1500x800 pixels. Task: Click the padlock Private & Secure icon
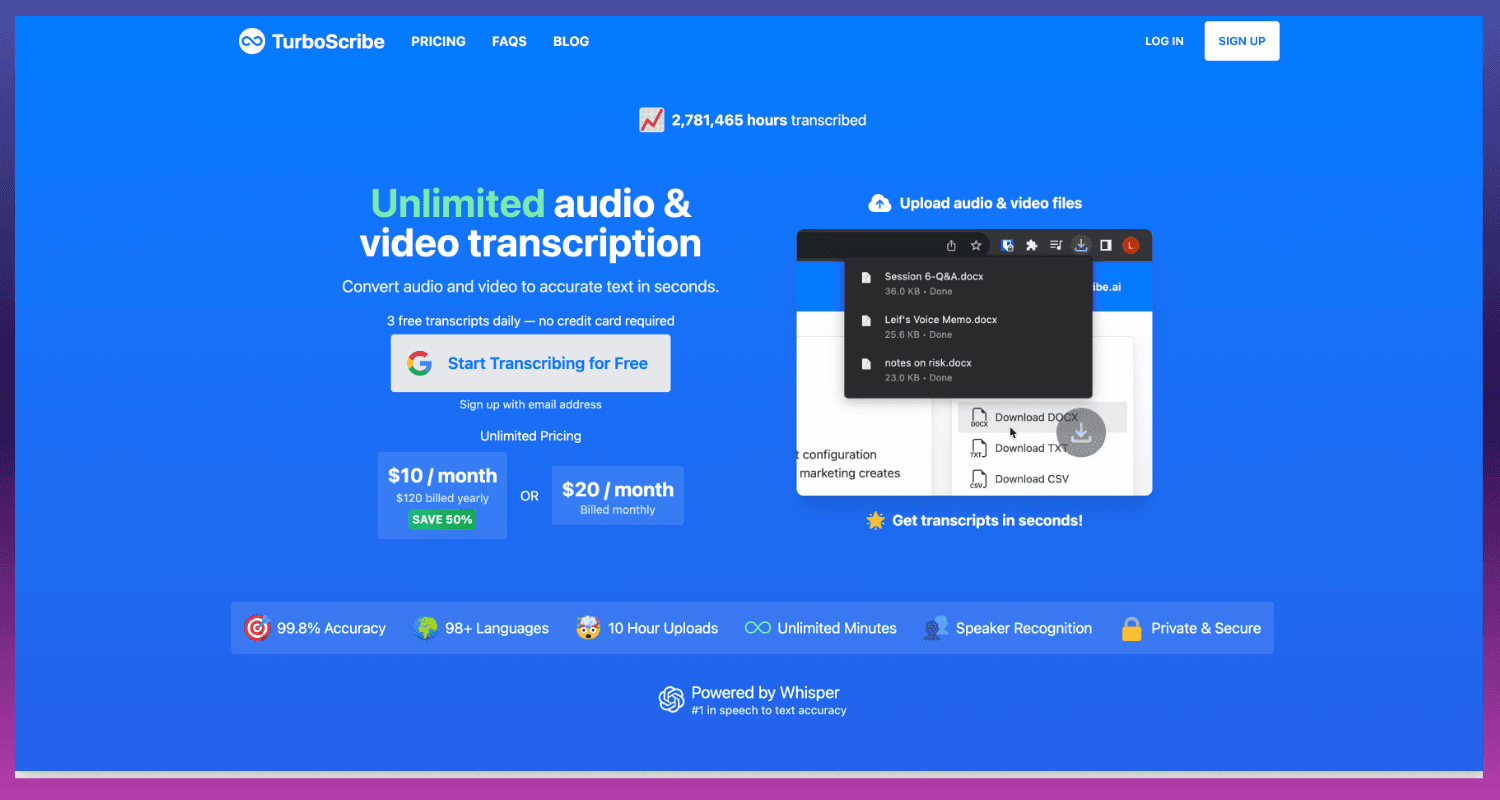point(1131,628)
